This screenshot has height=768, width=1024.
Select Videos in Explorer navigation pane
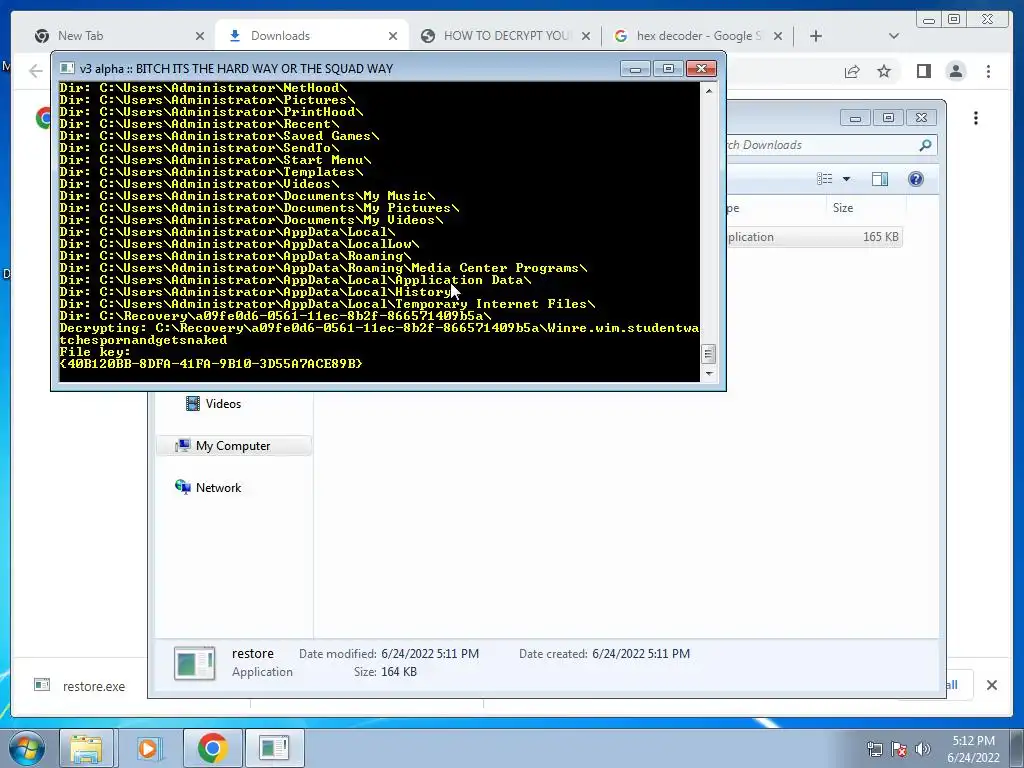(214, 404)
